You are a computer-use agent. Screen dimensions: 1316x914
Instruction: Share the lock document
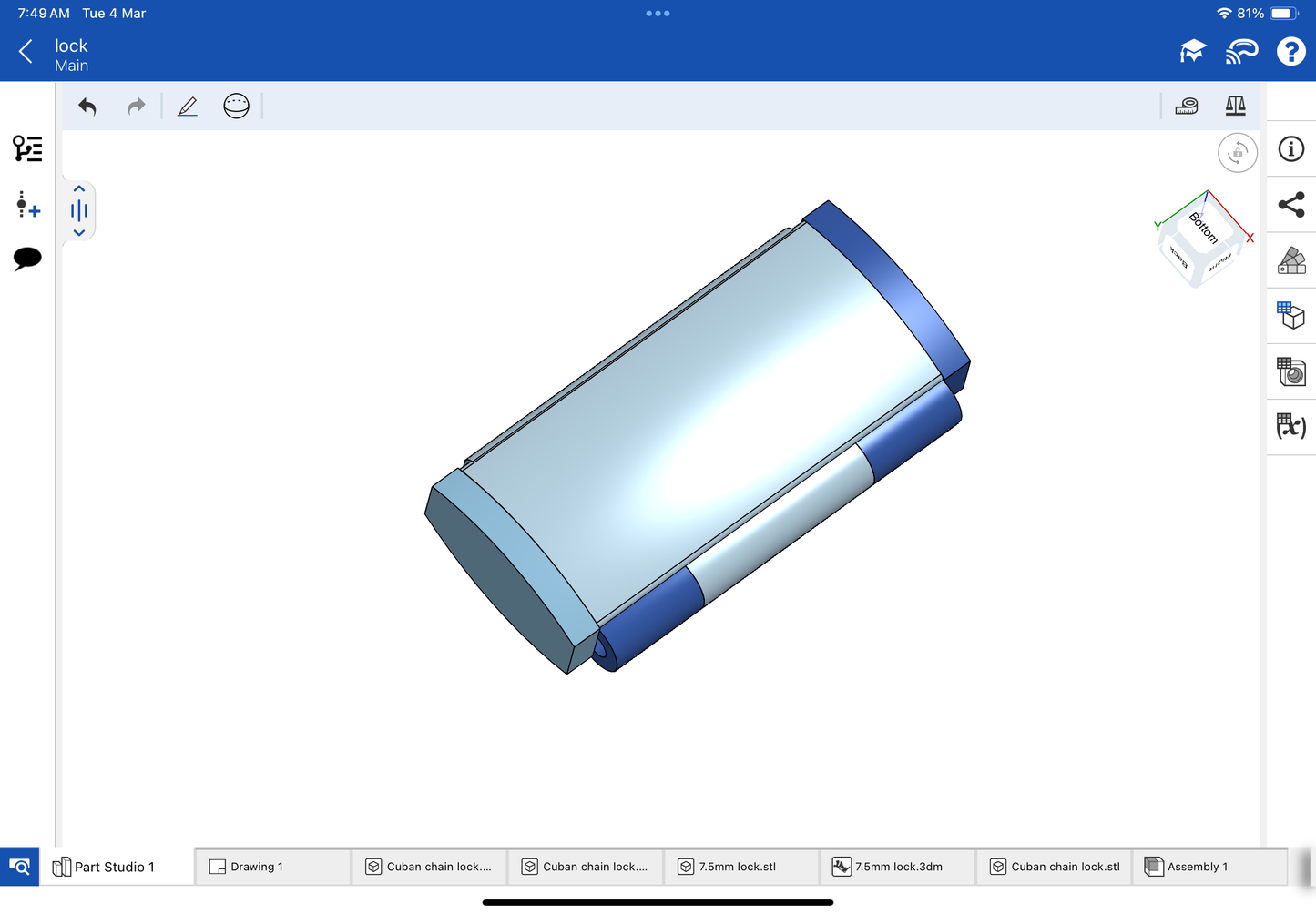coord(1290,205)
